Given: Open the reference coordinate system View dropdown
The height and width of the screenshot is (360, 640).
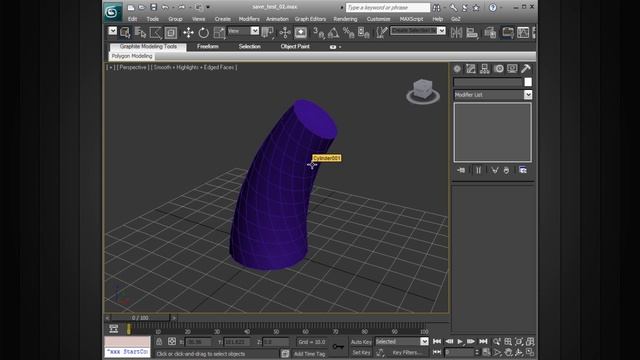Looking at the screenshot, I should coord(243,31).
